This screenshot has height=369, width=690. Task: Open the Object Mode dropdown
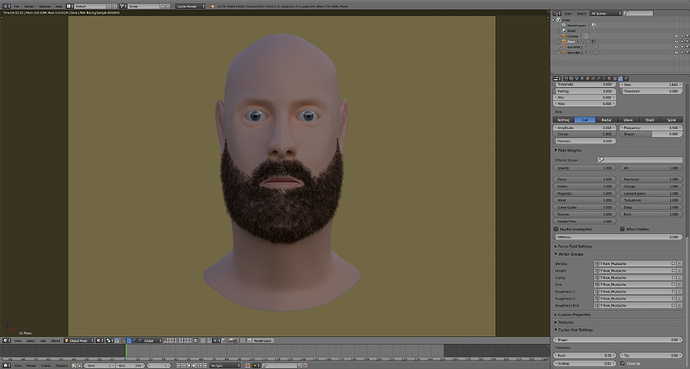point(79,340)
